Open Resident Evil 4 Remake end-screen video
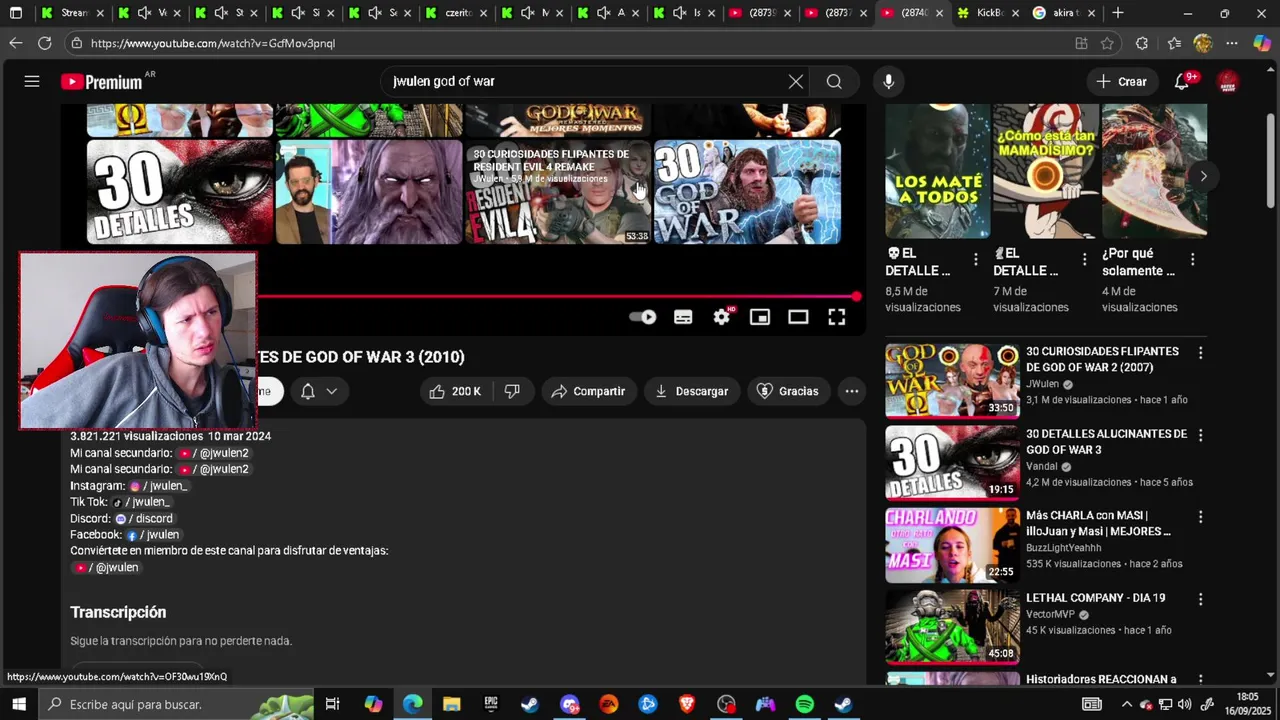Screen dimensions: 1280x720 558,192
